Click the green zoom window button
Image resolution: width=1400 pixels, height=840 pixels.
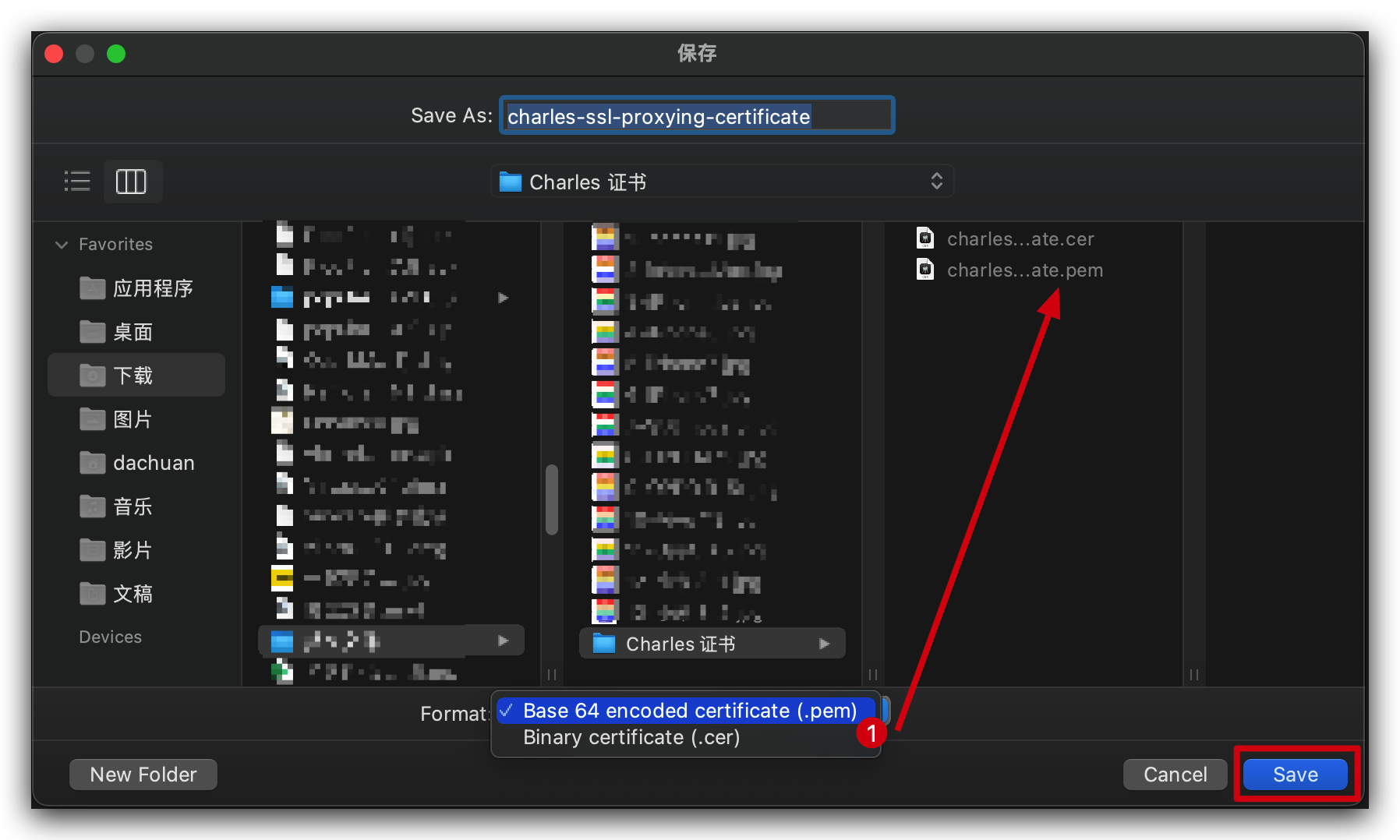116,54
